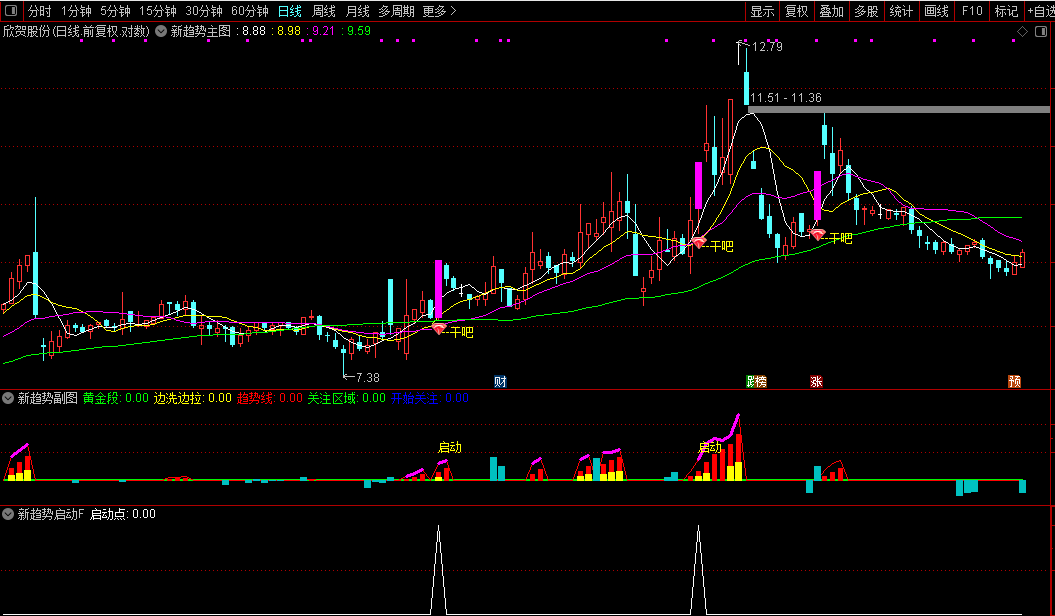Switch to 分时 chart tab
Image resolution: width=1055 pixels, height=616 pixels.
pyautogui.click(x=40, y=11)
